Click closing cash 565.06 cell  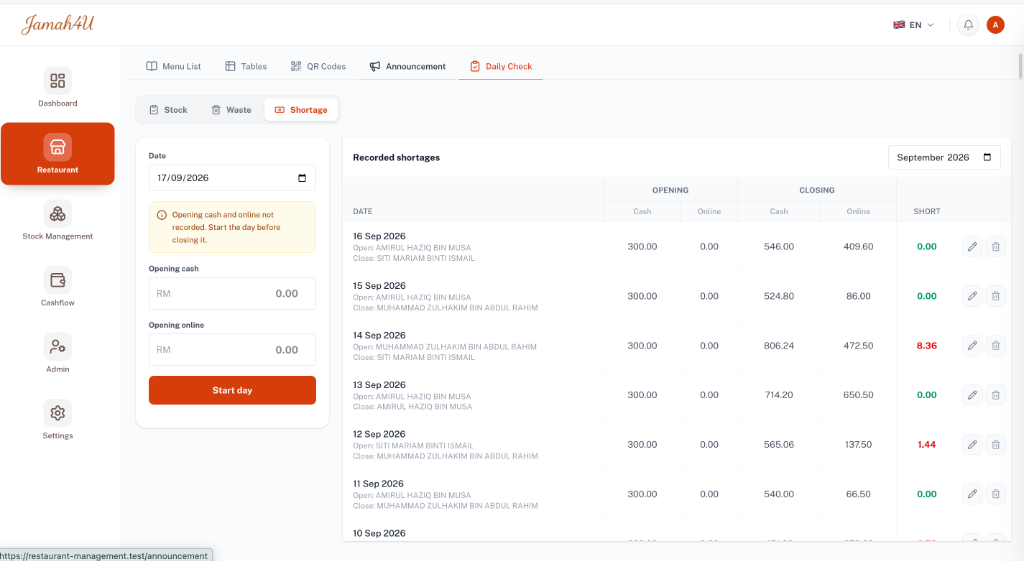pos(779,445)
